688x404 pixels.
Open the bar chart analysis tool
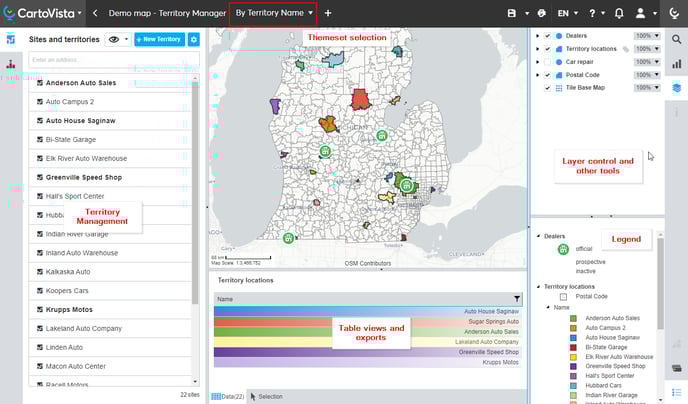point(677,64)
